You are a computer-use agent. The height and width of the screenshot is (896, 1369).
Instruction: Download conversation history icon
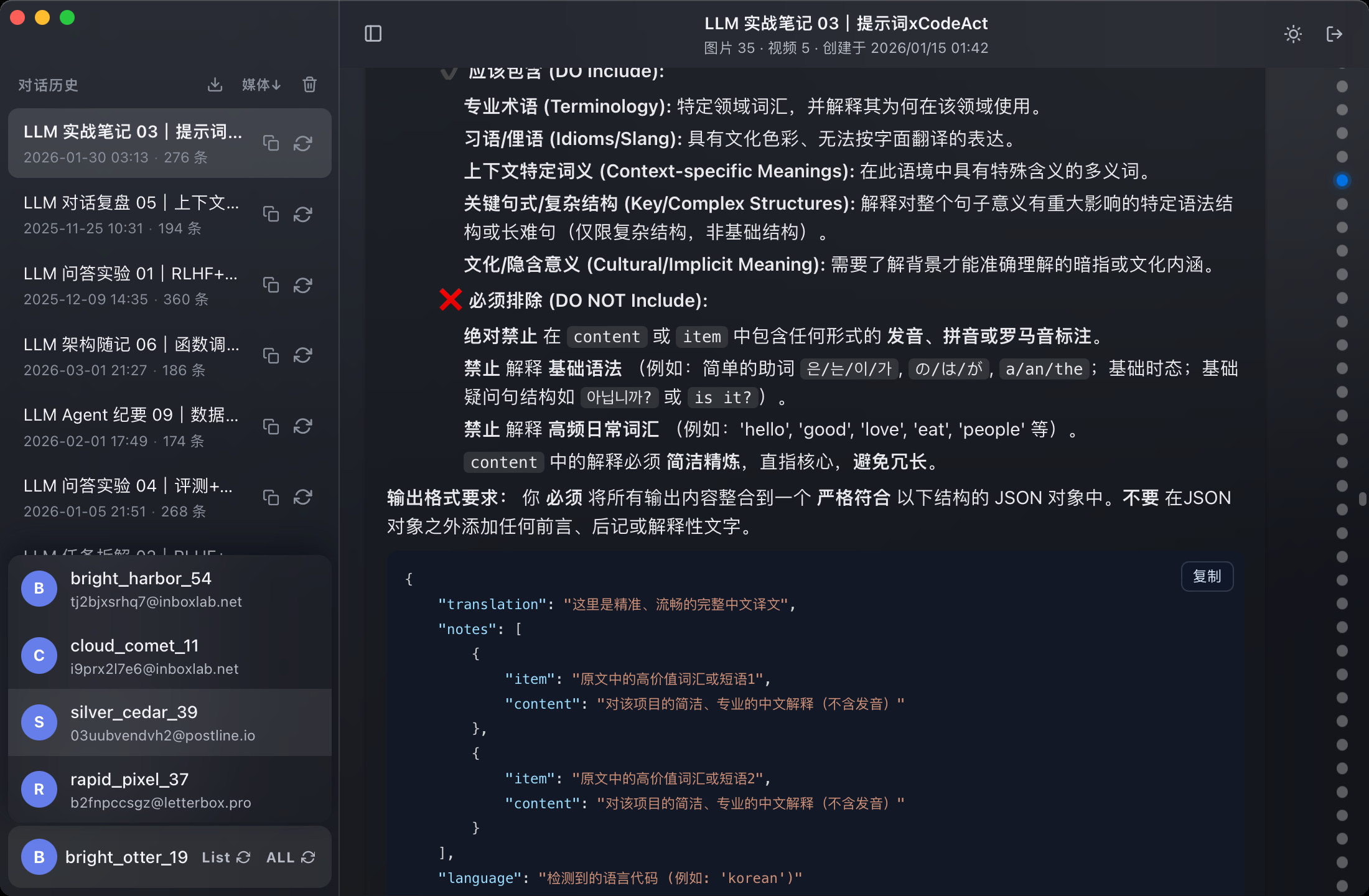click(x=215, y=85)
